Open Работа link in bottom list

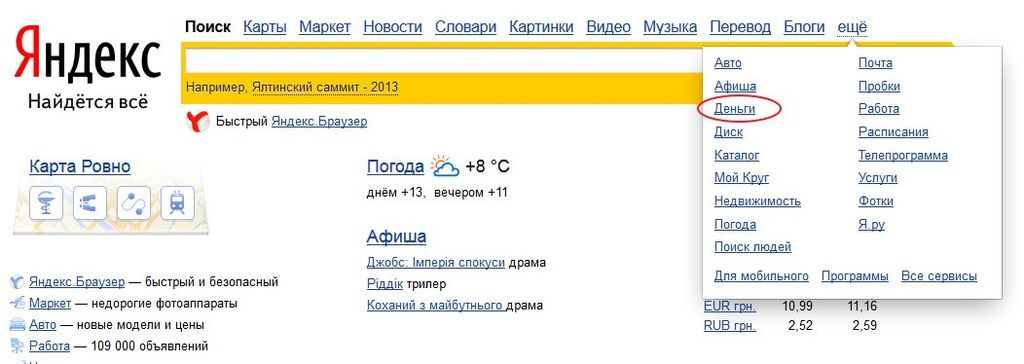(50, 346)
